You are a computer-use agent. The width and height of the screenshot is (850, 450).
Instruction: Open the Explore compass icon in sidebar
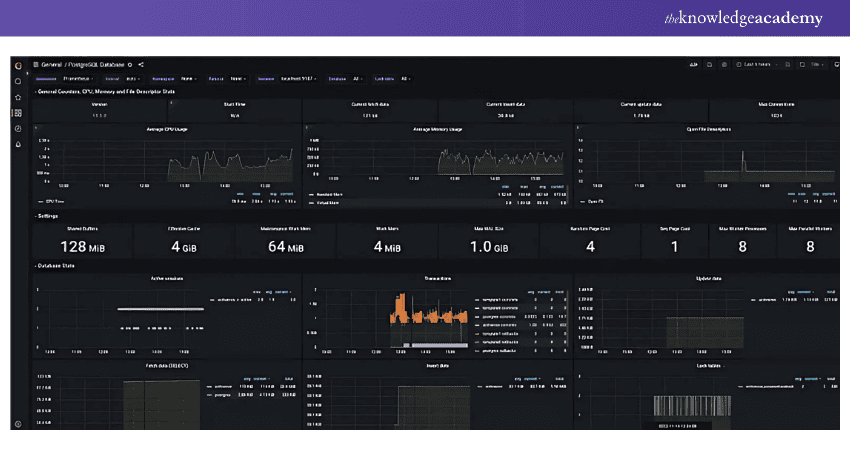click(x=17, y=129)
